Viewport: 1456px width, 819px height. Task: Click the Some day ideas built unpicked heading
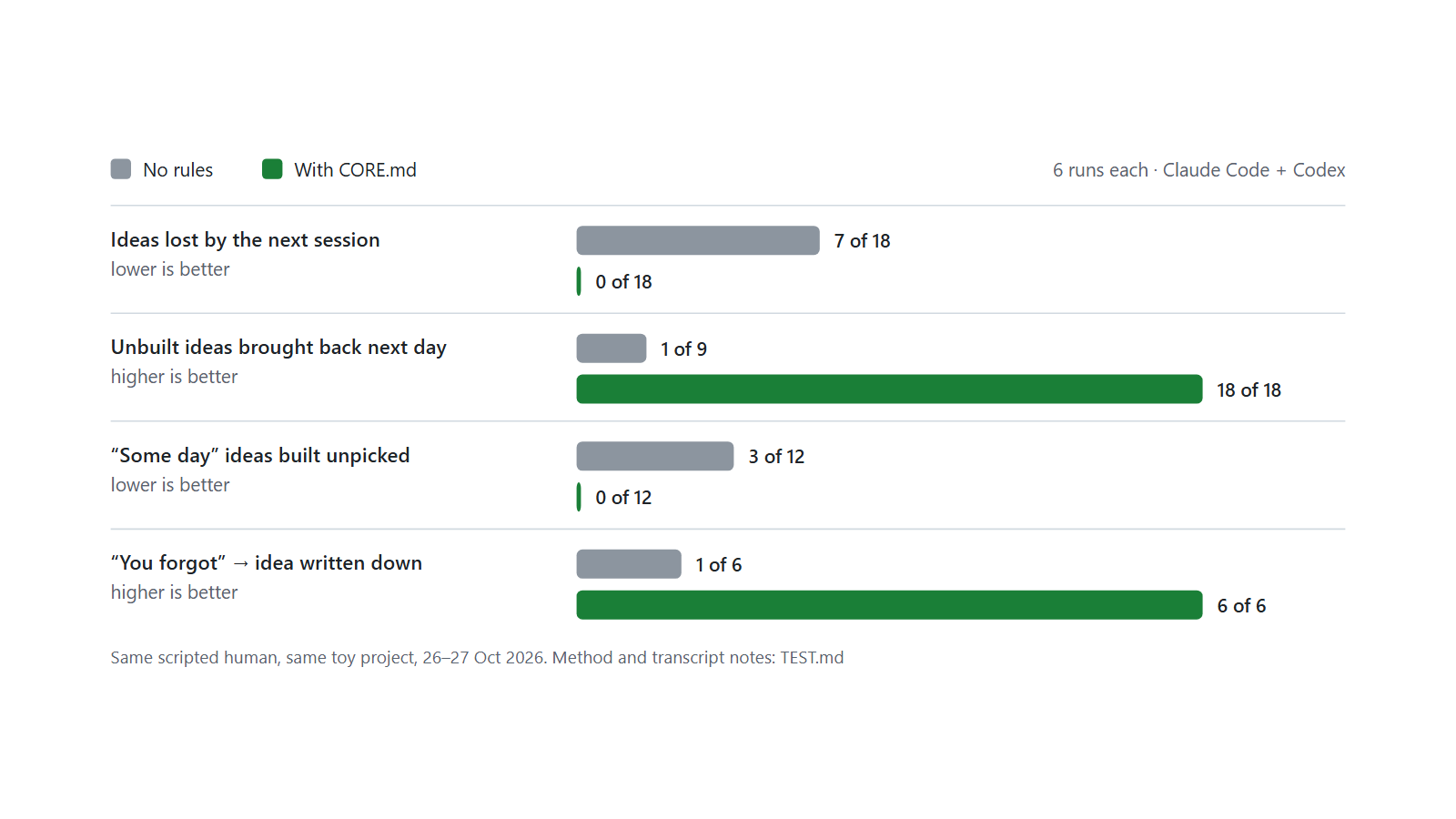tap(260, 455)
